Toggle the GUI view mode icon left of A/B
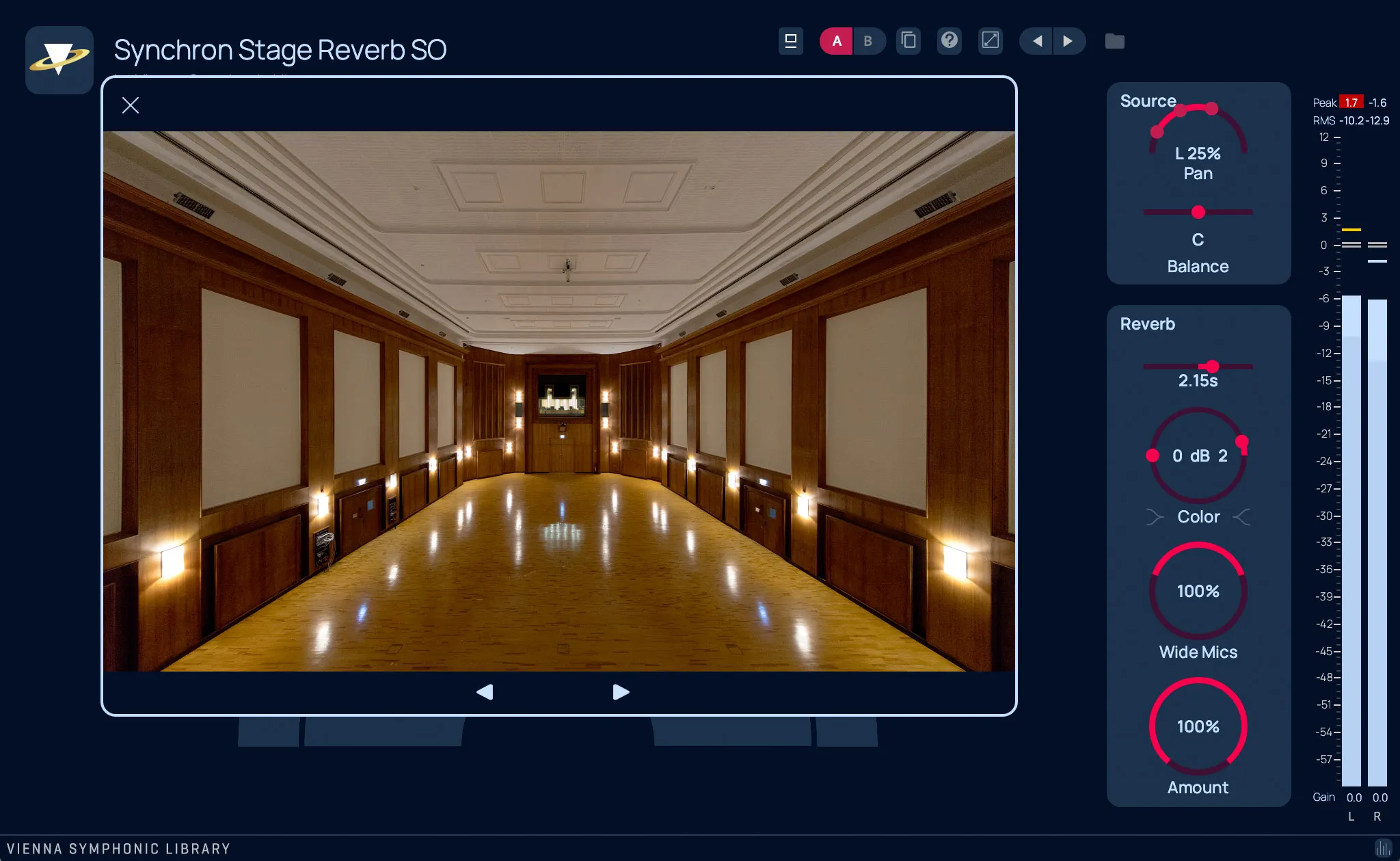This screenshot has height=861, width=1400. pos(791,40)
